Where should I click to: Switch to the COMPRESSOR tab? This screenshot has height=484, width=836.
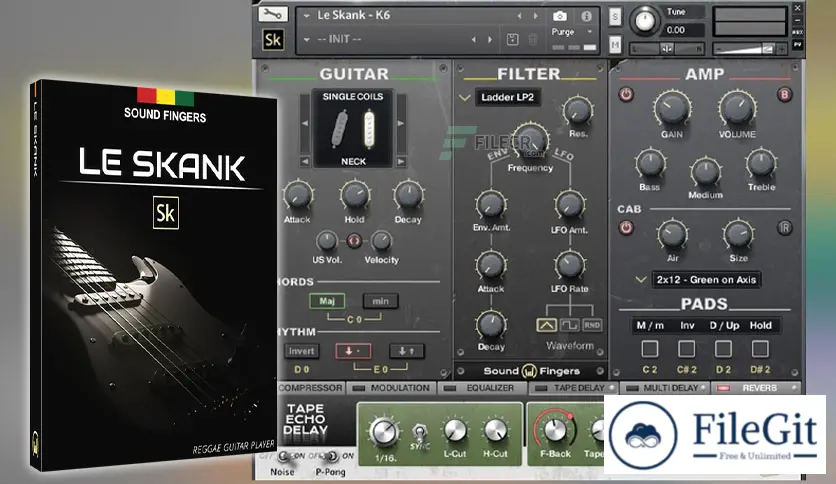(310, 388)
